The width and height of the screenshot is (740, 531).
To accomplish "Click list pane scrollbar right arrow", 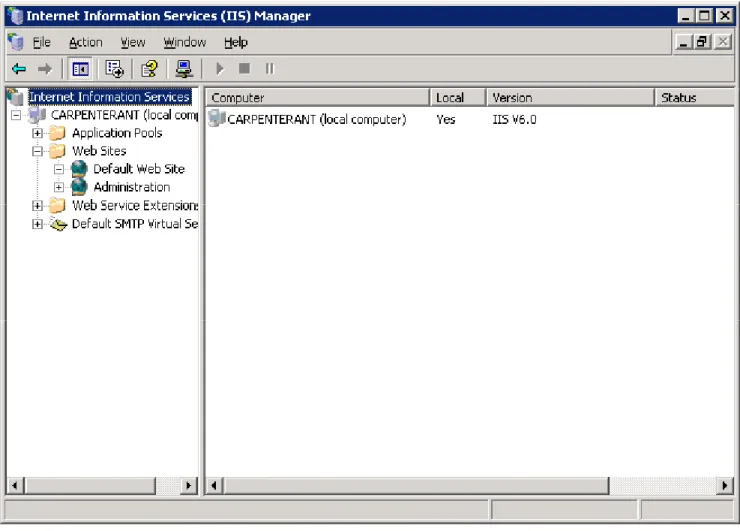I will tap(725, 485).
